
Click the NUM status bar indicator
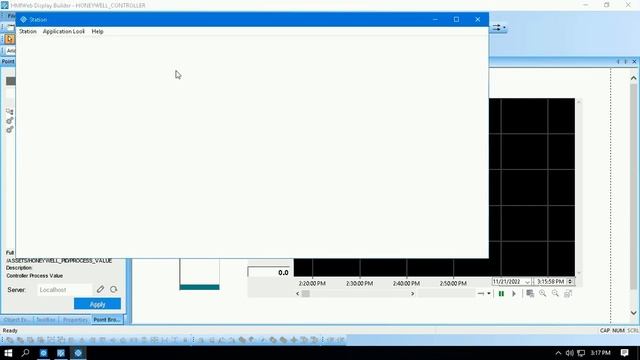[618, 331]
